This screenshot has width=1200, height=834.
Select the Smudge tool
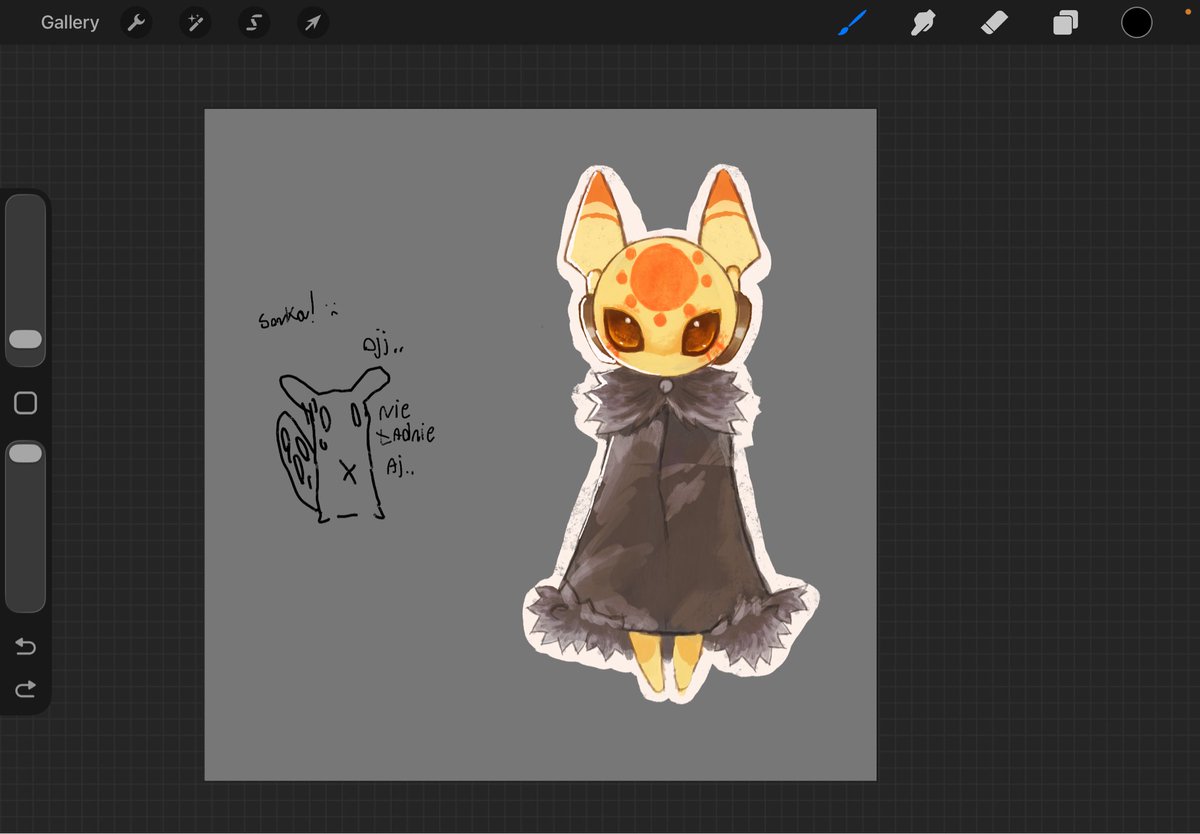pyautogui.click(x=921, y=22)
